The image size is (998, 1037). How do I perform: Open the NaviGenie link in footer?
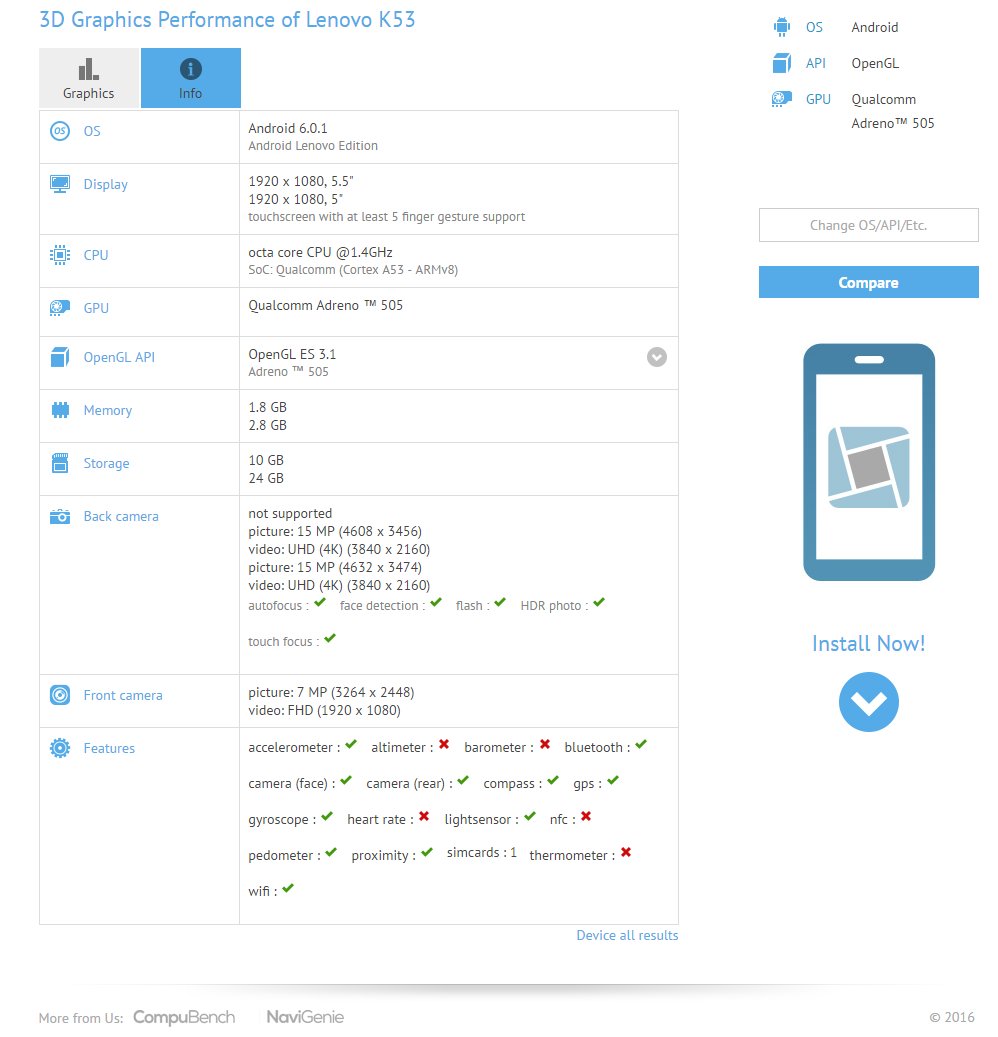point(305,1017)
